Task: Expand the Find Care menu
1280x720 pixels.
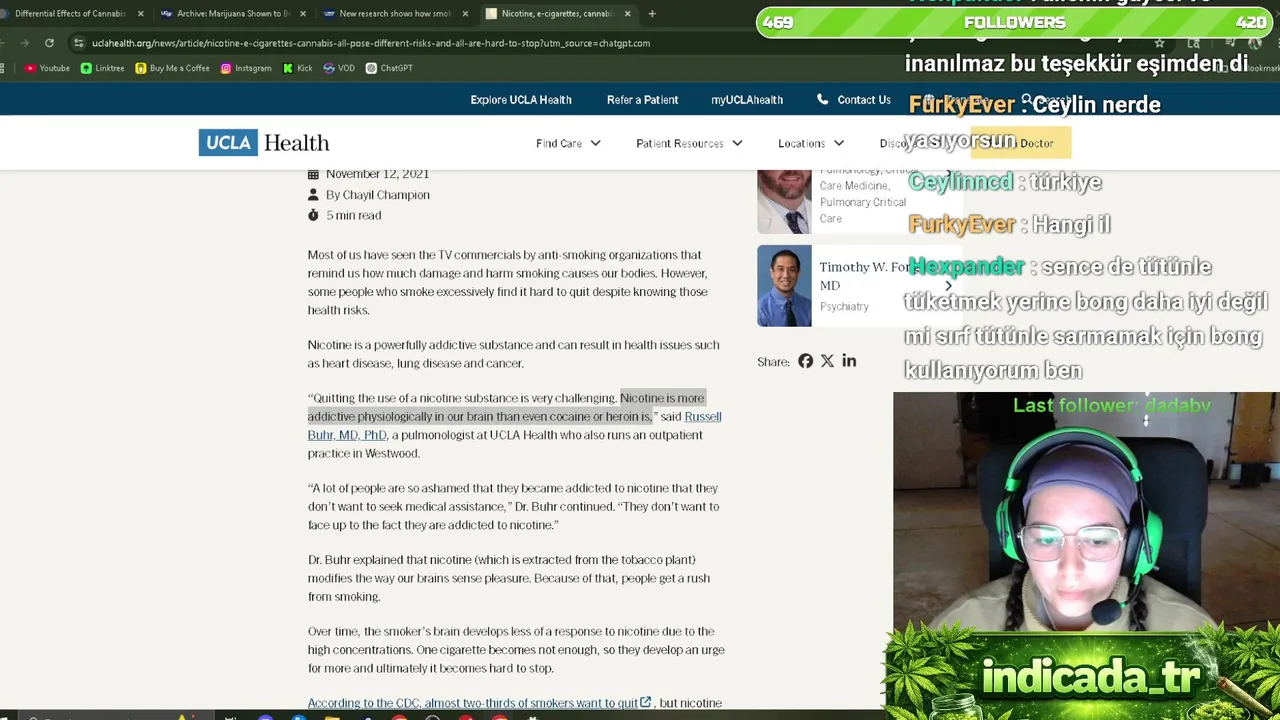Action: (568, 143)
